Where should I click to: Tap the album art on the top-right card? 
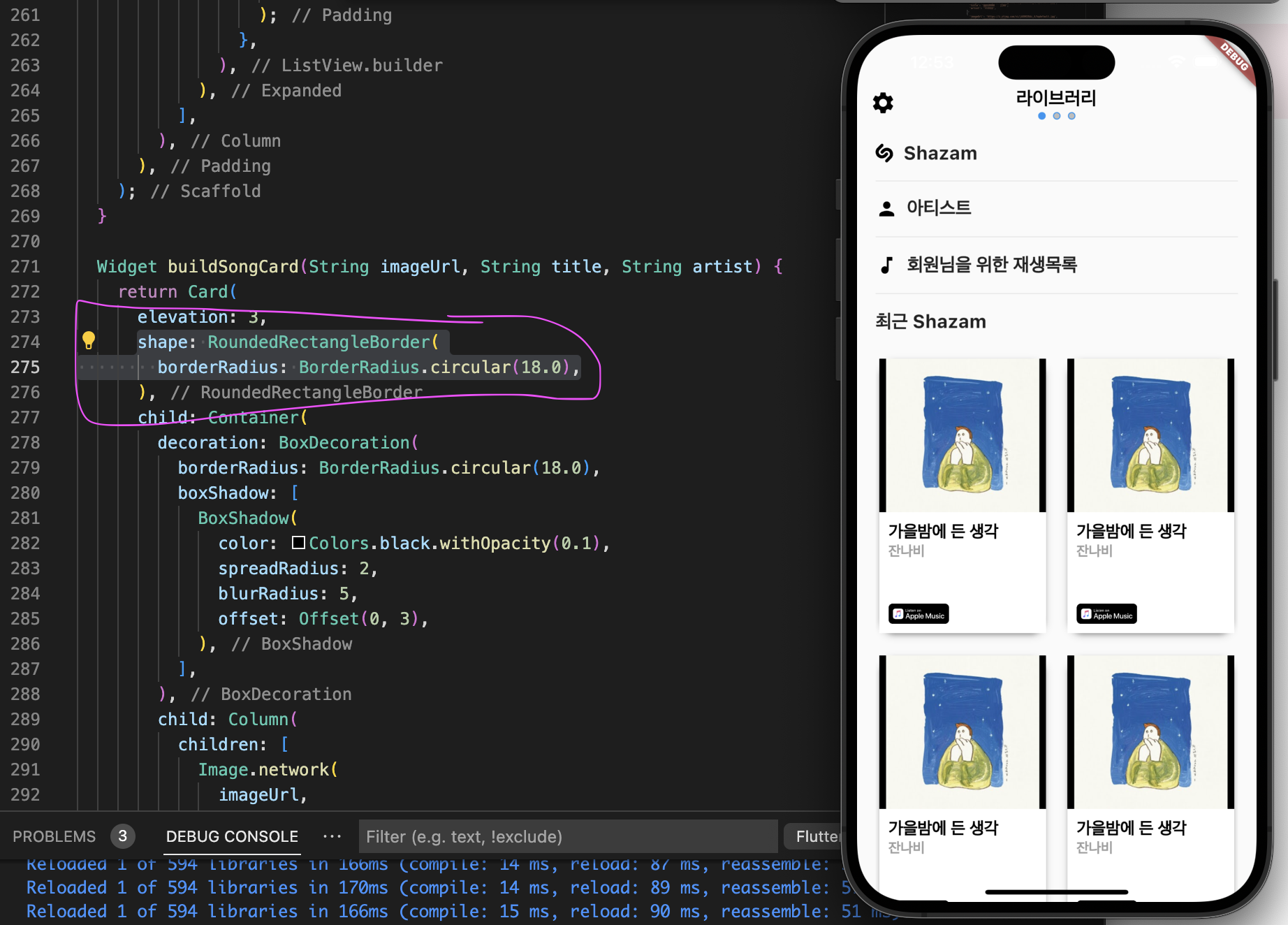(1150, 435)
